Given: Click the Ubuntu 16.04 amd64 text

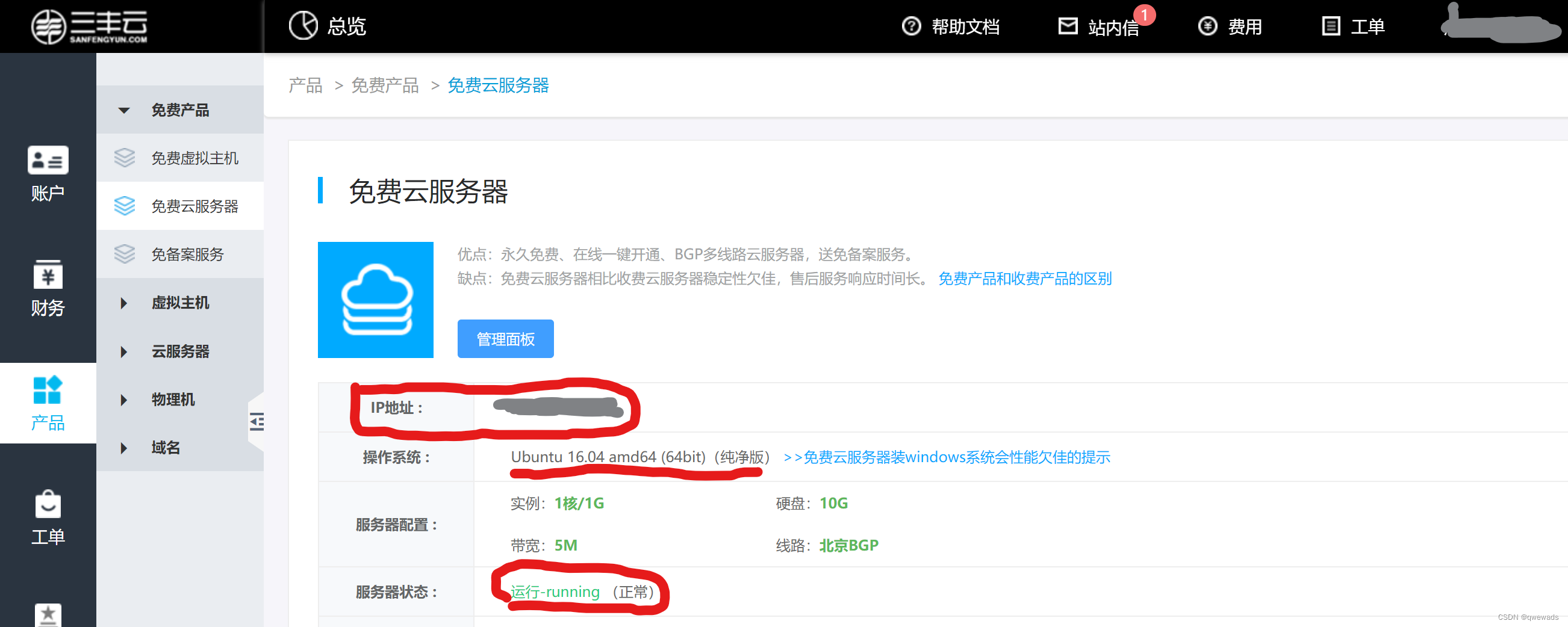Looking at the screenshot, I should click(x=608, y=457).
